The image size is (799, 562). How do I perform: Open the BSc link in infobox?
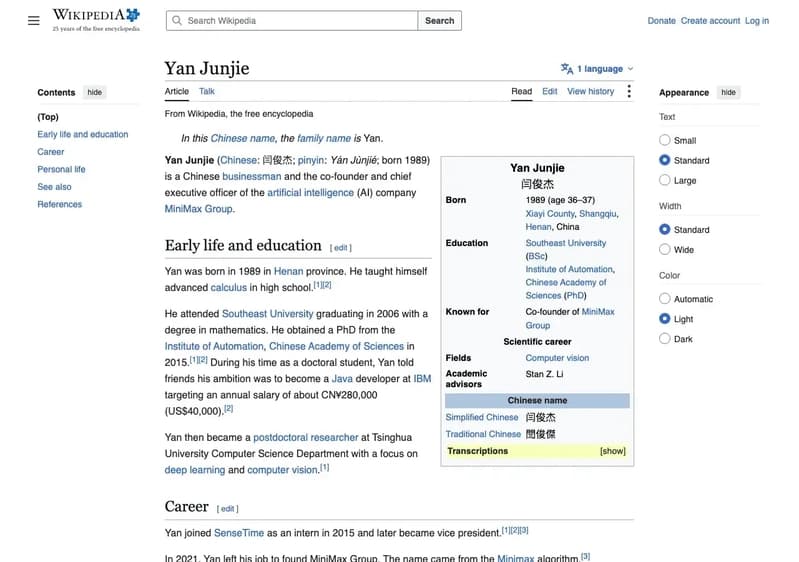pos(536,256)
